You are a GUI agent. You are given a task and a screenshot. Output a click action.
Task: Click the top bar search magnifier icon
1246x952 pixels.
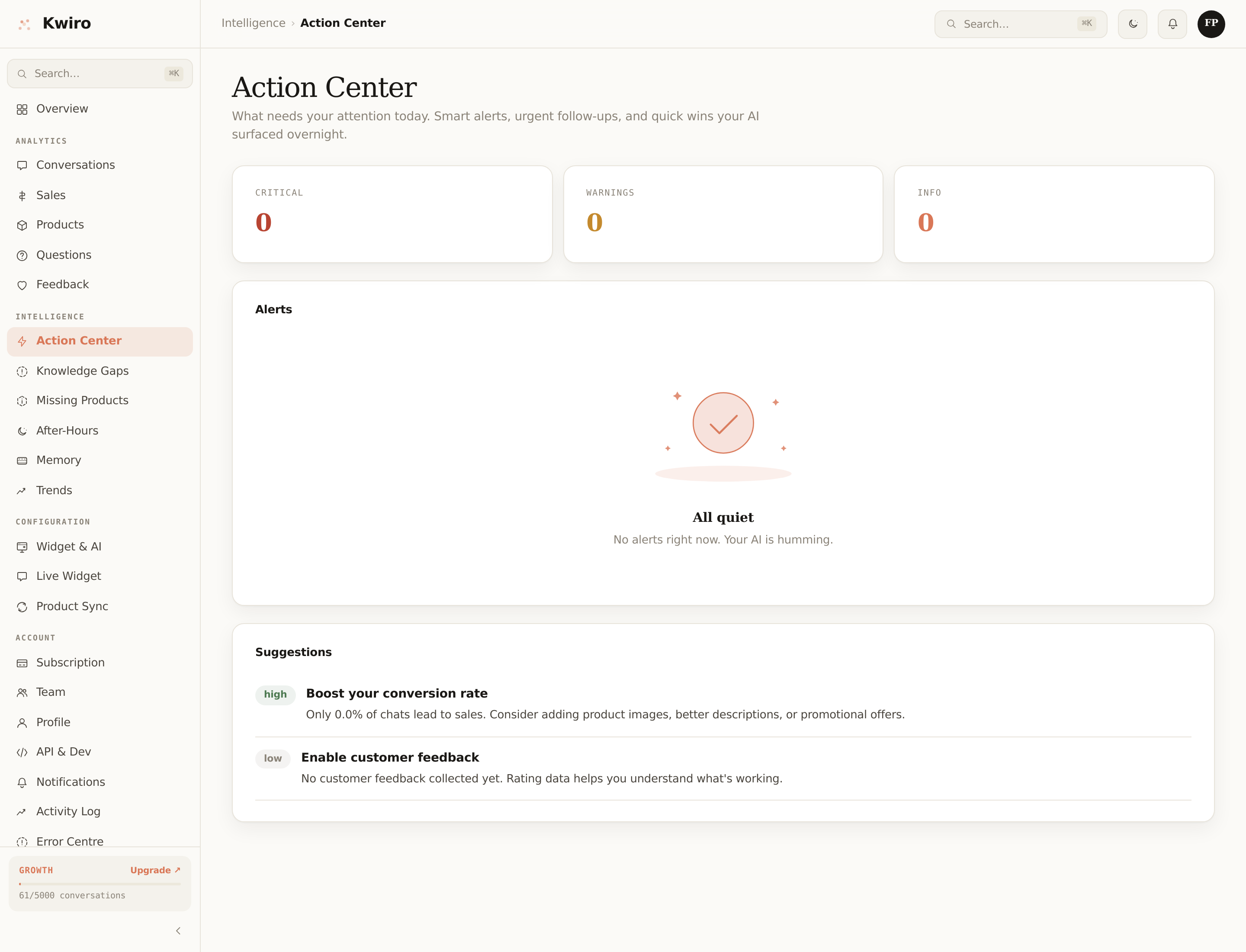(x=951, y=24)
